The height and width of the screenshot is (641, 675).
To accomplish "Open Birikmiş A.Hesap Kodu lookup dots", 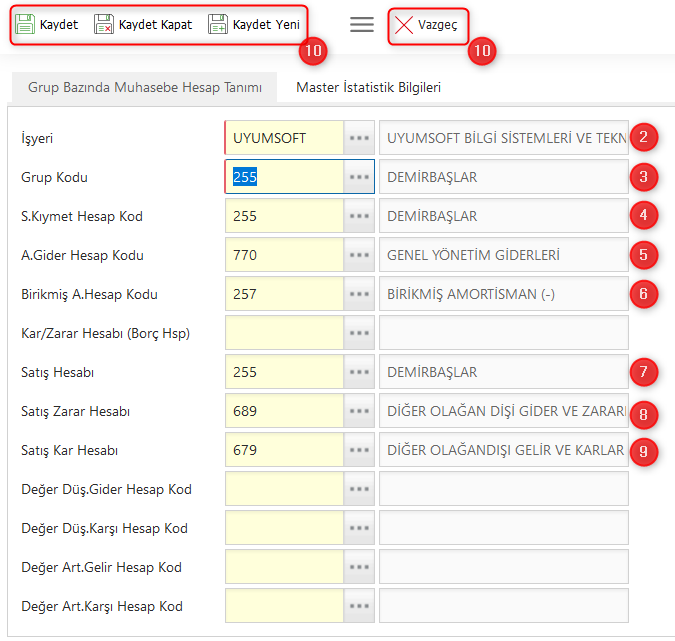I will [359, 294].
